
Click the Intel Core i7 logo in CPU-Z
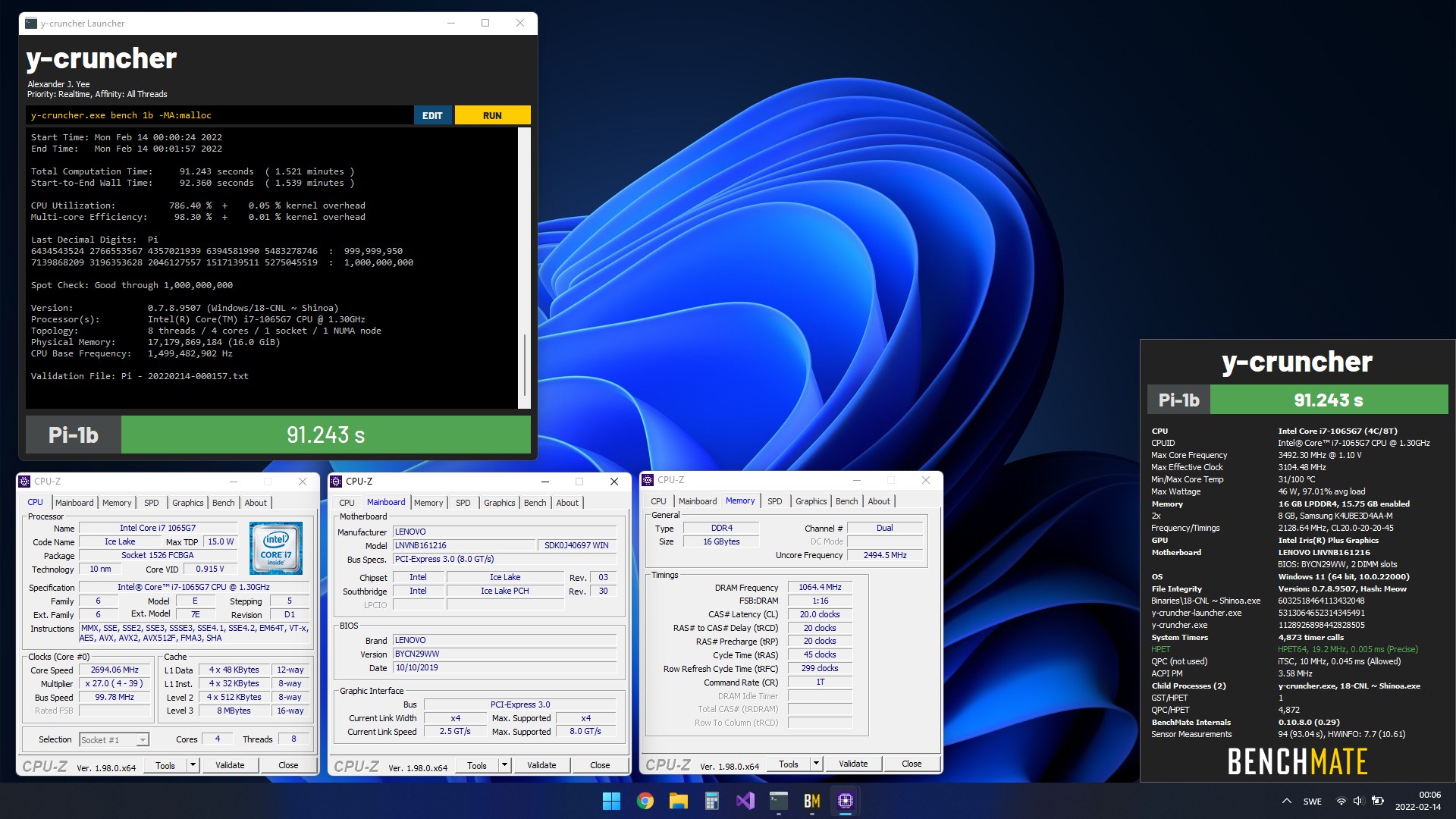pos(276,548)
